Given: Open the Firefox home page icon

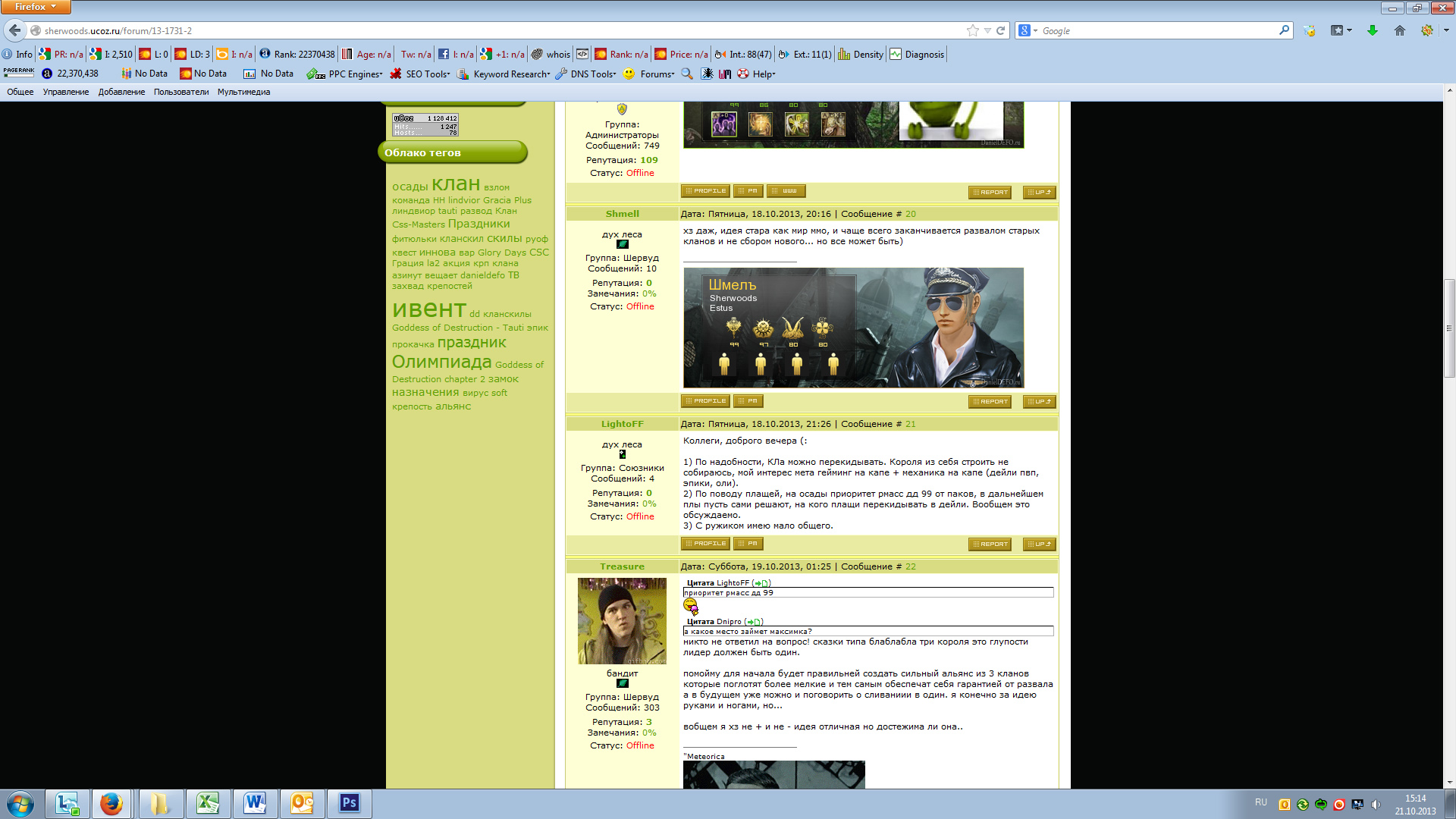Looking at the screenshot, I should (1400, 30).
